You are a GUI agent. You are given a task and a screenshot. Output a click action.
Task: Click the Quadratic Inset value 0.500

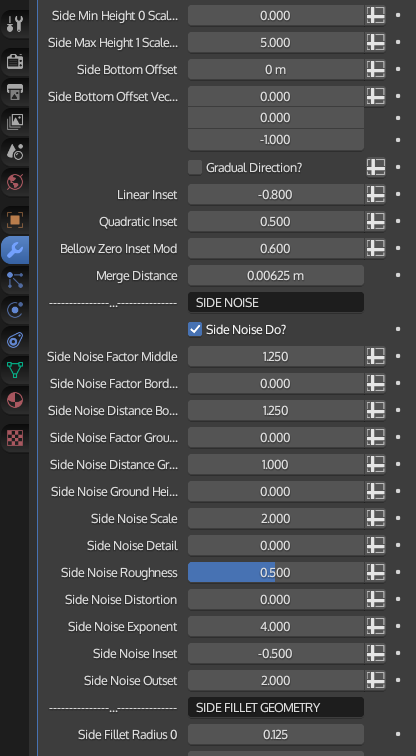(276, 222)
